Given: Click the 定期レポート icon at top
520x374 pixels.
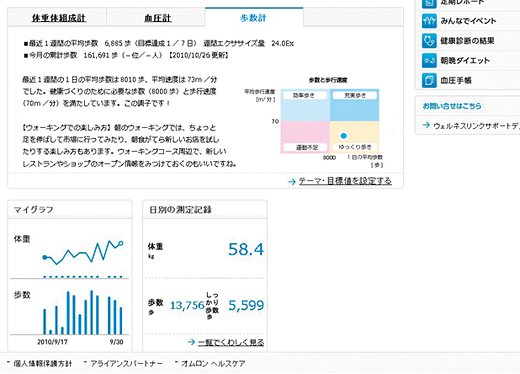Looking at the screenshot, I should coord(429,3).
